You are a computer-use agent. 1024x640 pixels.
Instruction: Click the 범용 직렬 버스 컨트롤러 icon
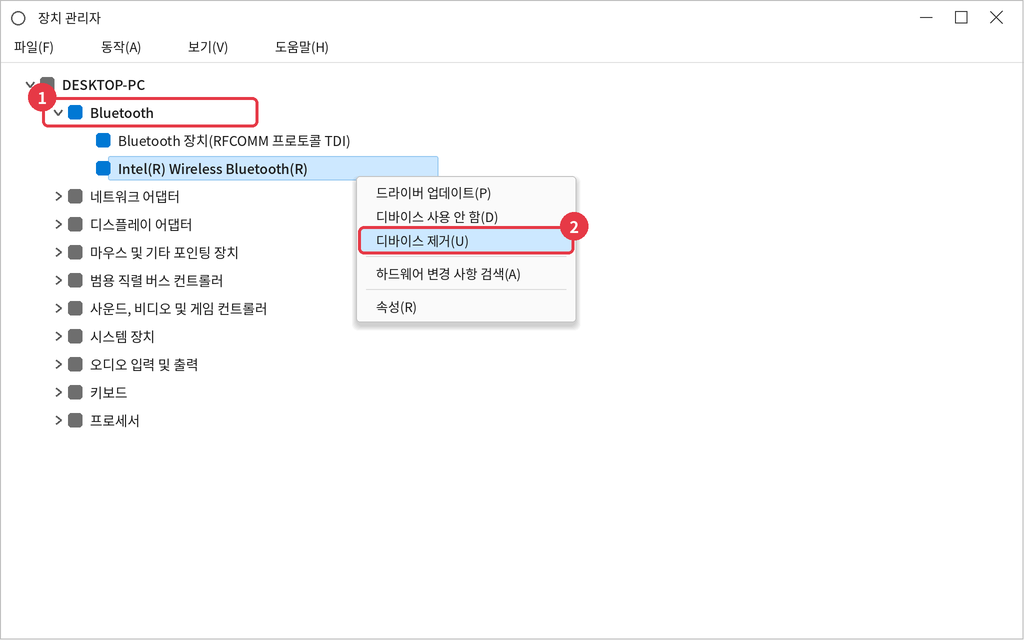point(75,281)
